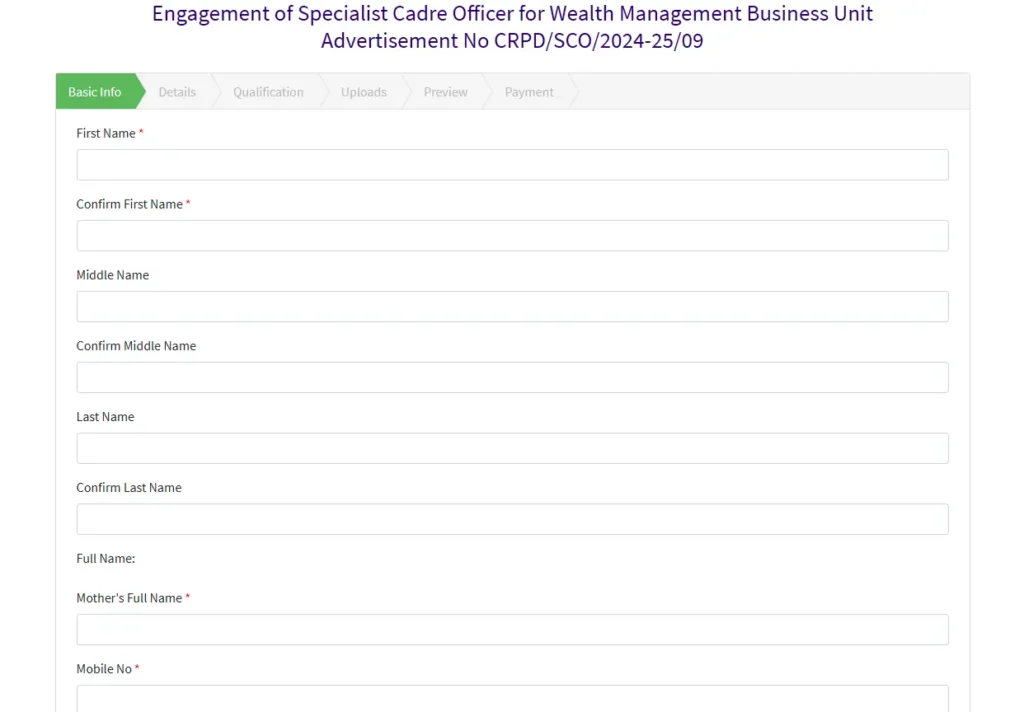Click the 'Confirm Last Name' label text
The image size is (1024, 712).
[129, 488]
